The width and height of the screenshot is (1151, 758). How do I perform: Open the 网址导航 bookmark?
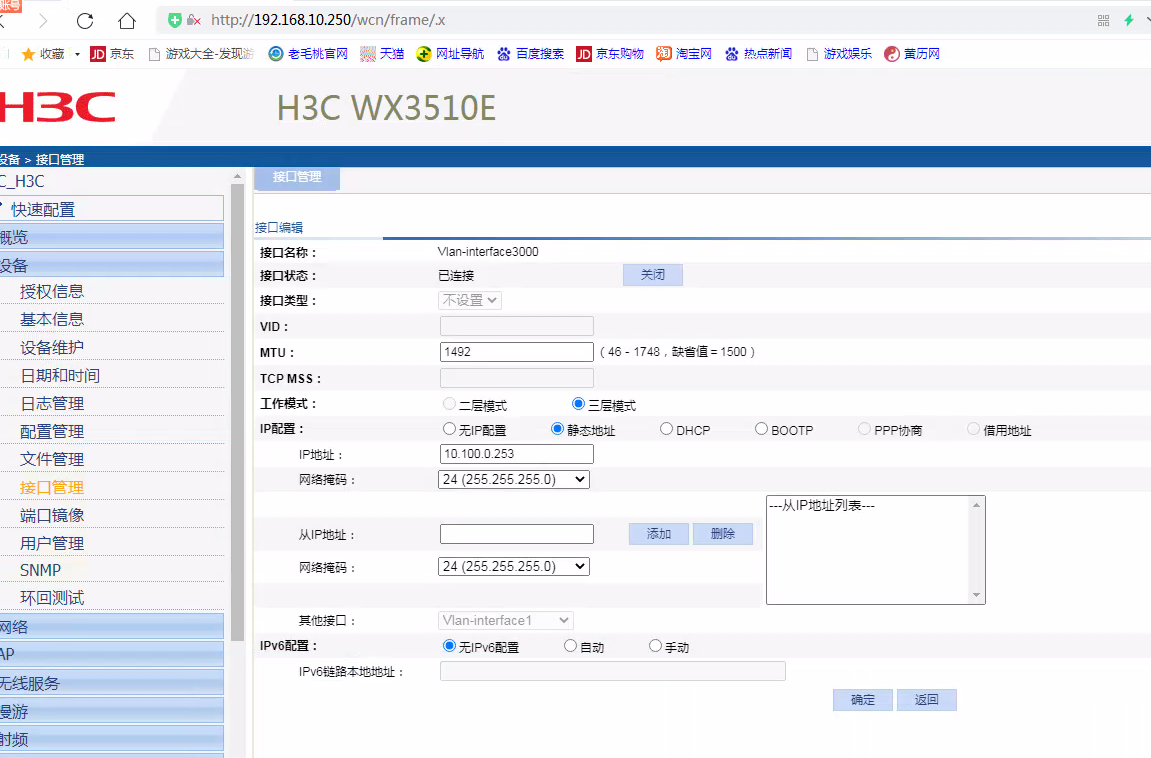(x=450, y=54)
